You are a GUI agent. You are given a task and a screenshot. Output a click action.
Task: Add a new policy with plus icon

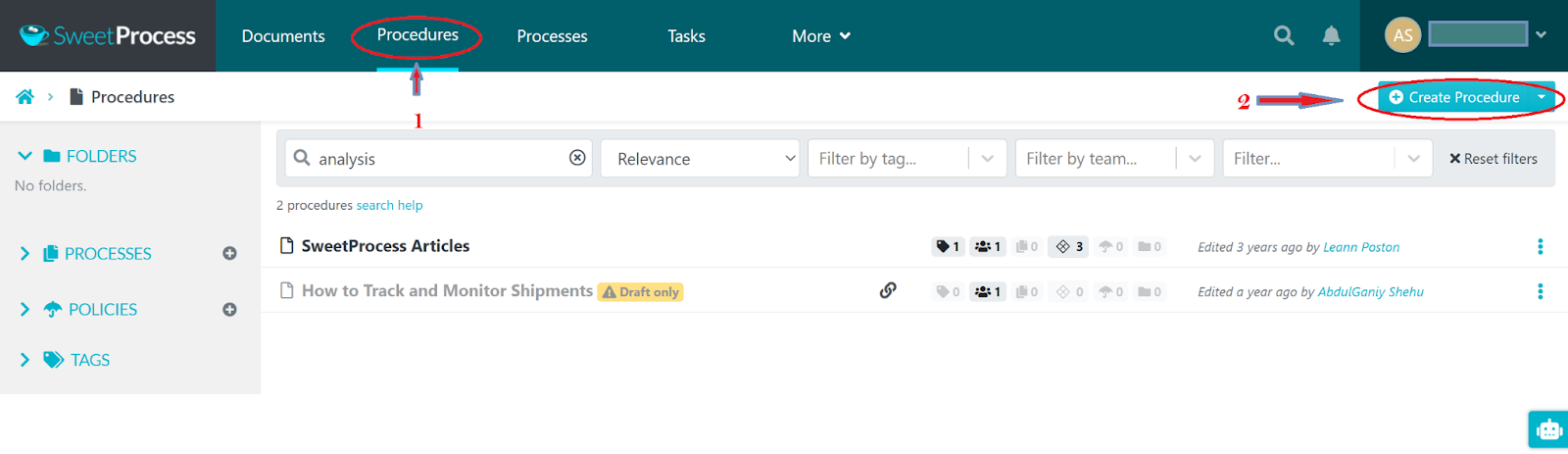[x=229, y=309]
